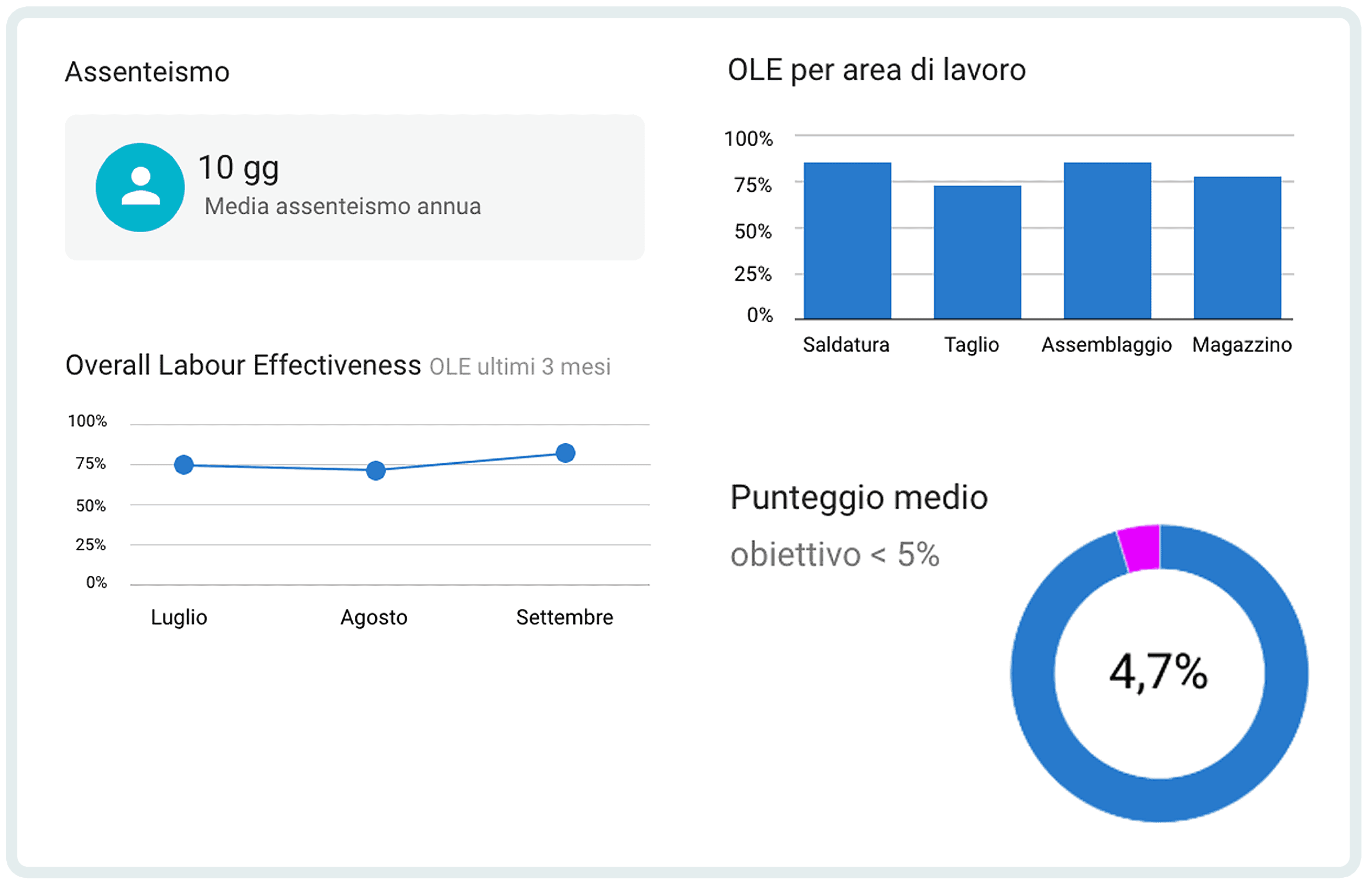Click the Overall Labour Effectiveness heading
Viewport: 1372px width, 884px height.
pos(243,366)
